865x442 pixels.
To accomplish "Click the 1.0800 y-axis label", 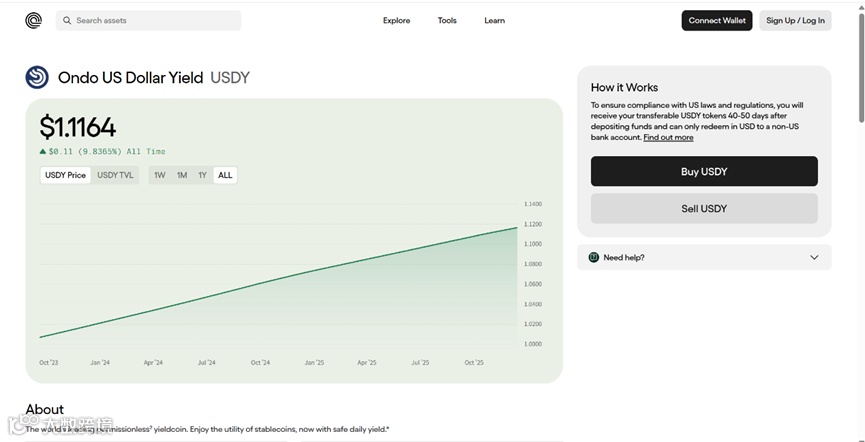I will (533, 264).
